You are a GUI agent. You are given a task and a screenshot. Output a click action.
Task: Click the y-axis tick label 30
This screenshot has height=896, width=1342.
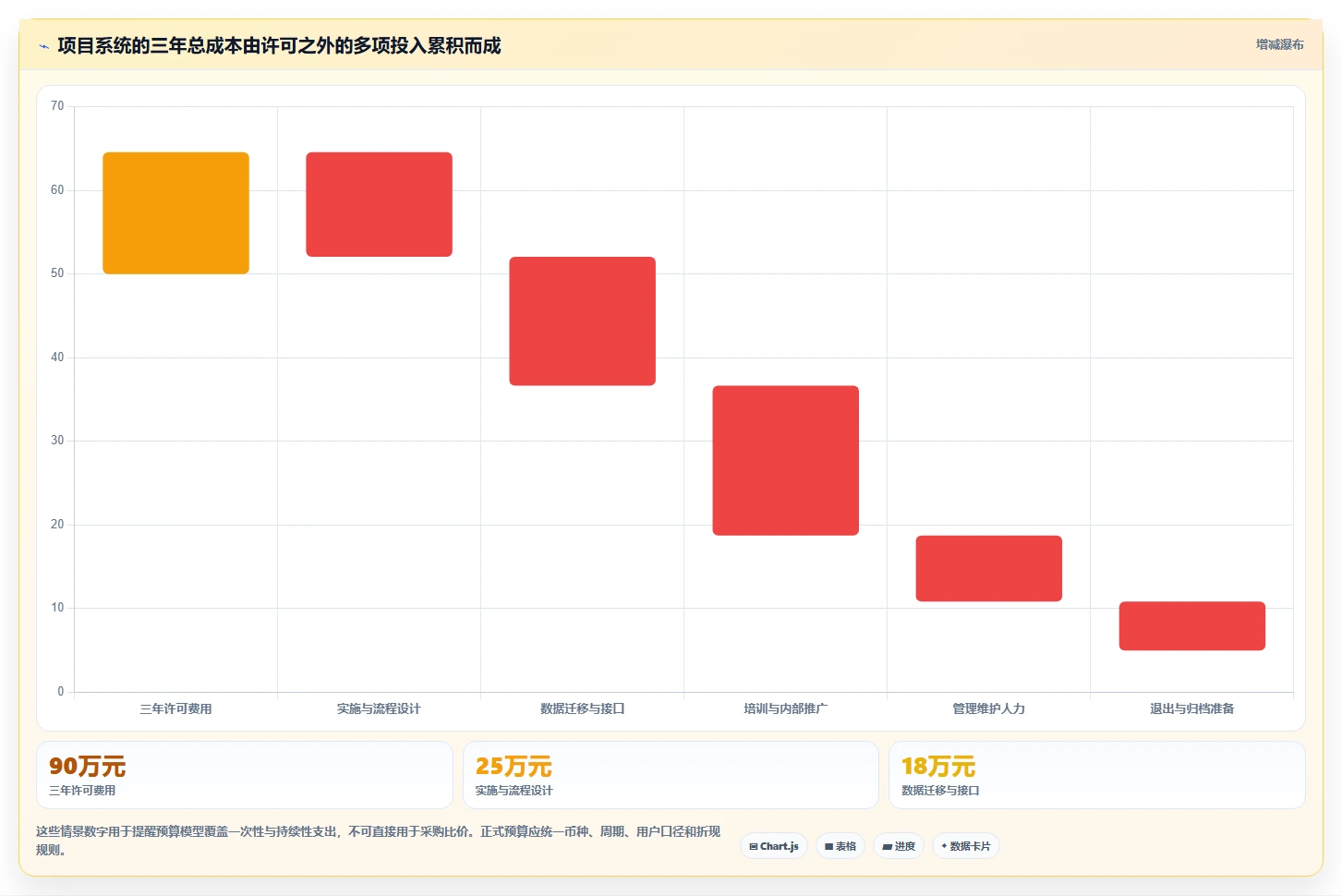pos(57,441)
